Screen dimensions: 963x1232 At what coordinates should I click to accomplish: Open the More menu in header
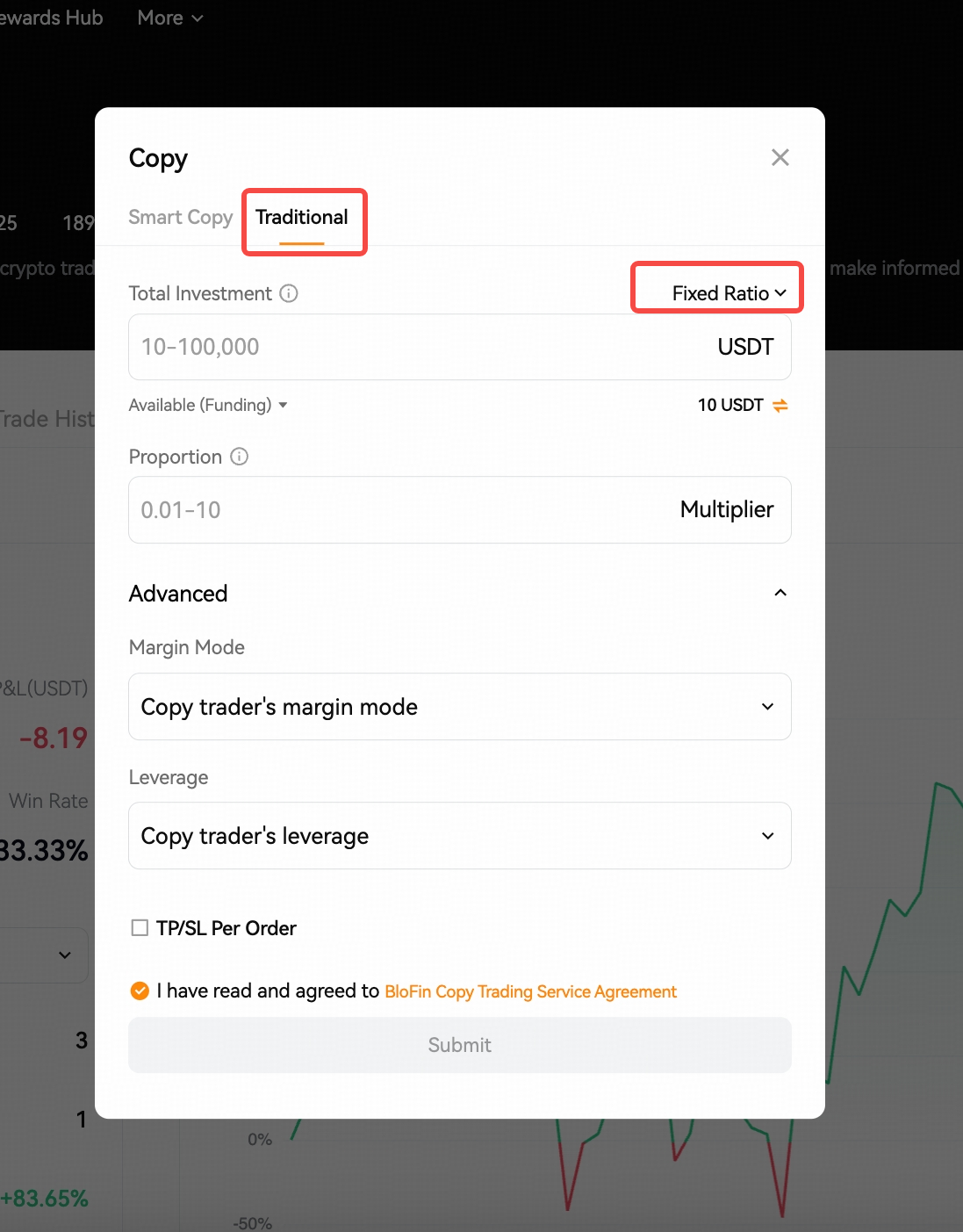170,18
